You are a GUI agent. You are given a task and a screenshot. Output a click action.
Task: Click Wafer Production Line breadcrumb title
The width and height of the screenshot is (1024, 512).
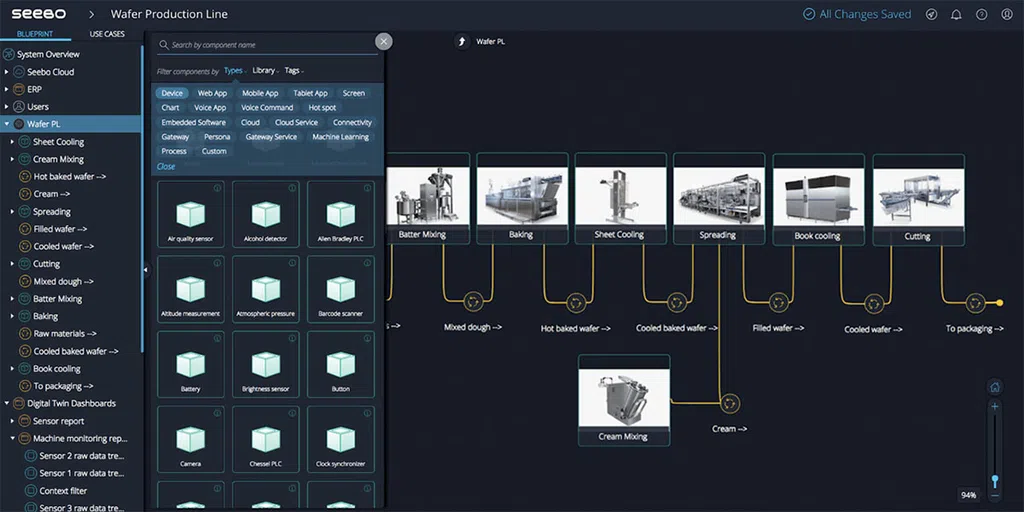click(x=169, y=14)
